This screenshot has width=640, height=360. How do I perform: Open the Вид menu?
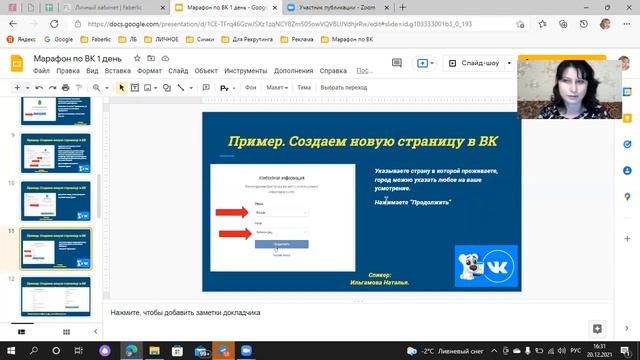[92, 71]
